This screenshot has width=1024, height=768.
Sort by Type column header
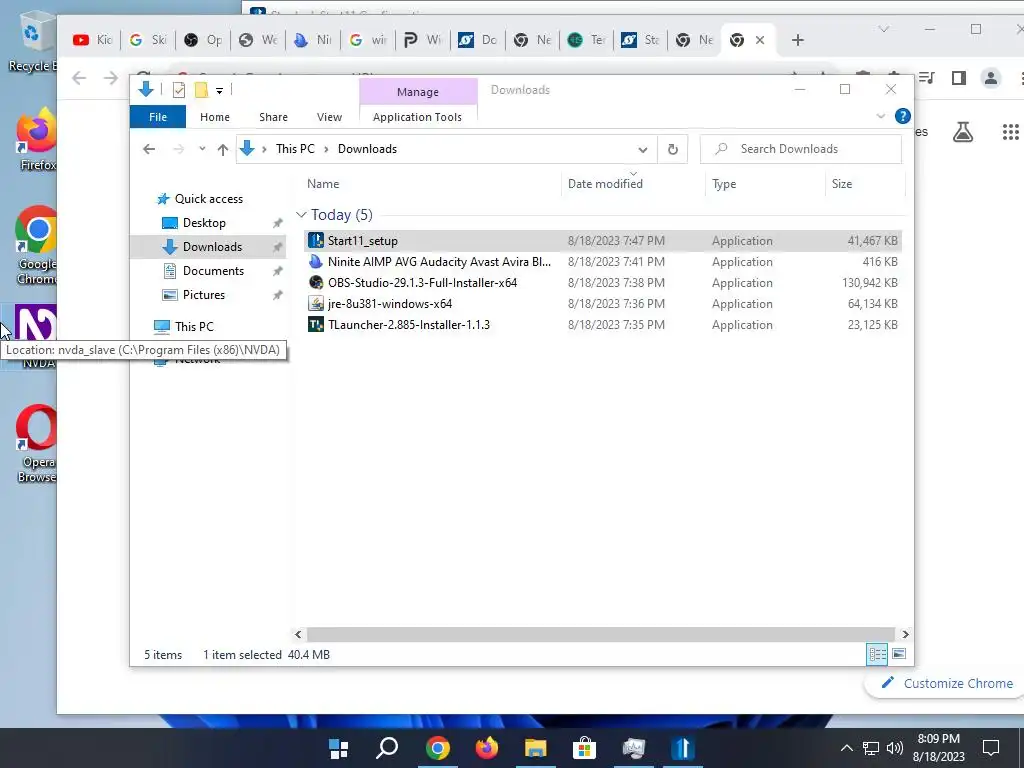[765, 184]
